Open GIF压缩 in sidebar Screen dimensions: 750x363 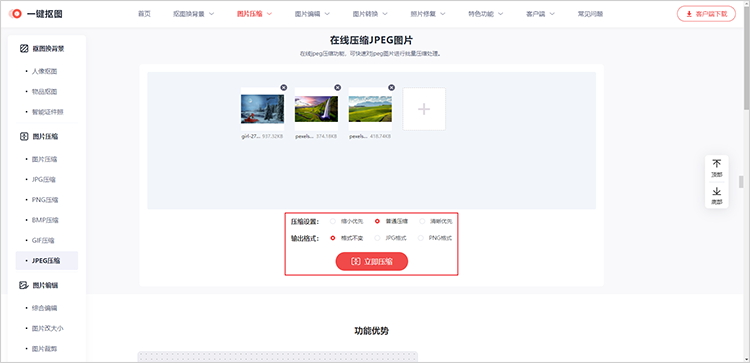pos(44,240)
